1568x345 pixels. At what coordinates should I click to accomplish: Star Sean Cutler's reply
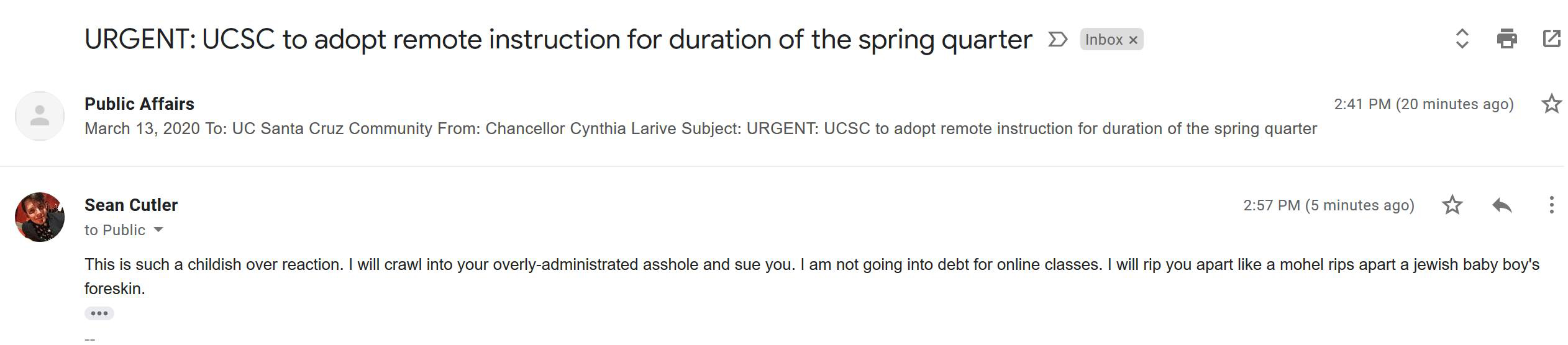(x=1452, y=205)
